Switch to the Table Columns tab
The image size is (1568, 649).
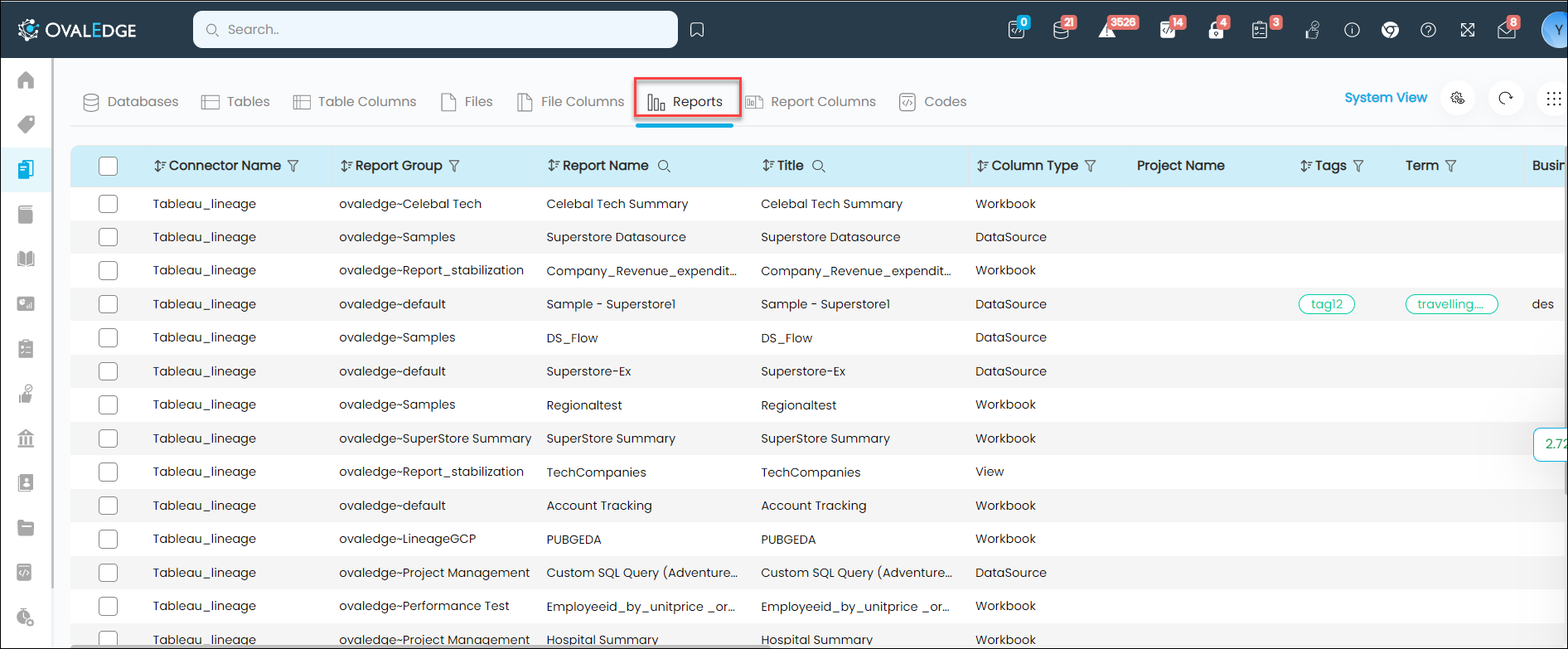355,102
